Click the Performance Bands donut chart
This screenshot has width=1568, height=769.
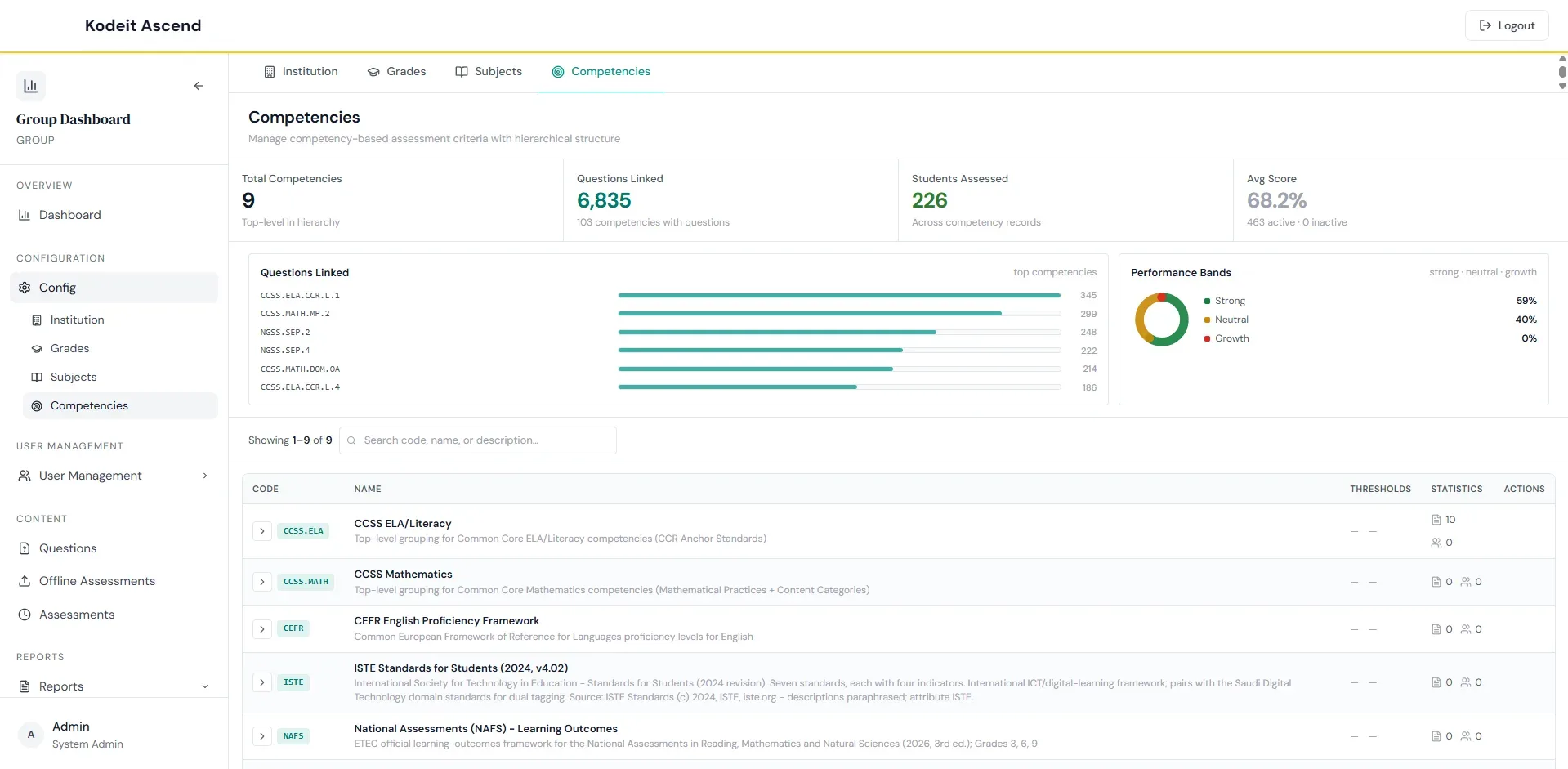[1161, 320]
